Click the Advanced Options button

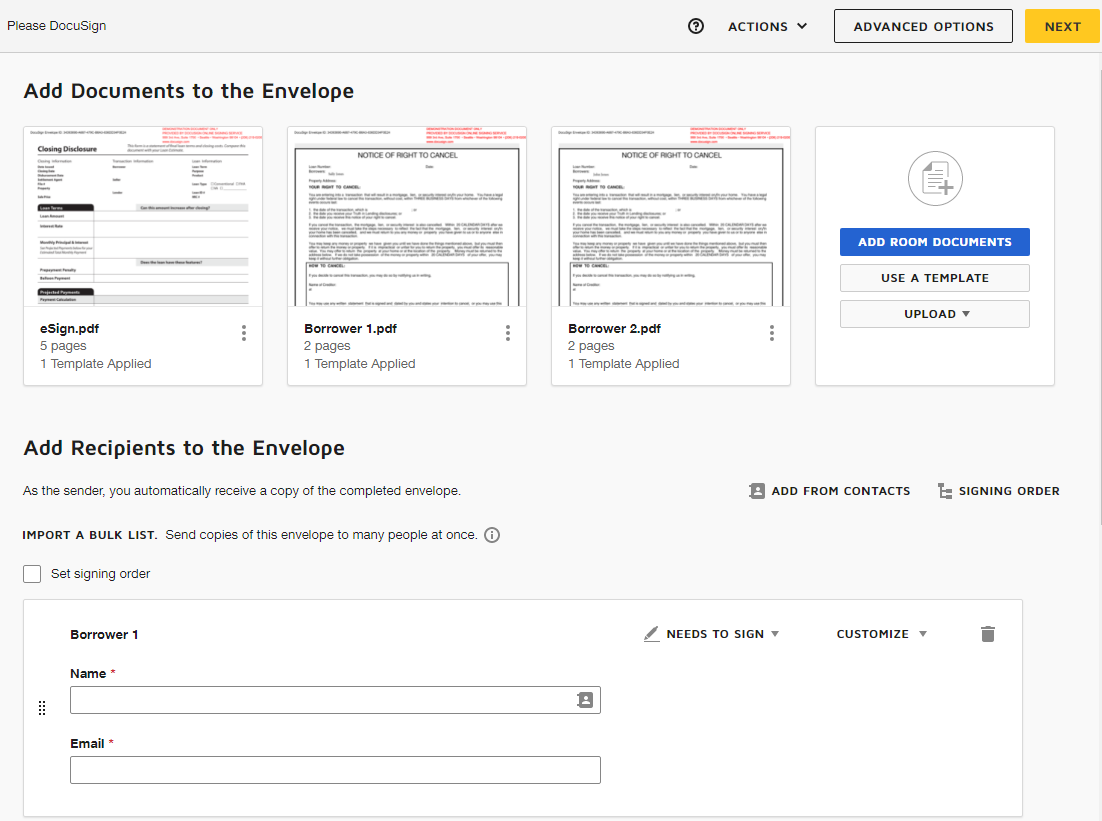923,27
